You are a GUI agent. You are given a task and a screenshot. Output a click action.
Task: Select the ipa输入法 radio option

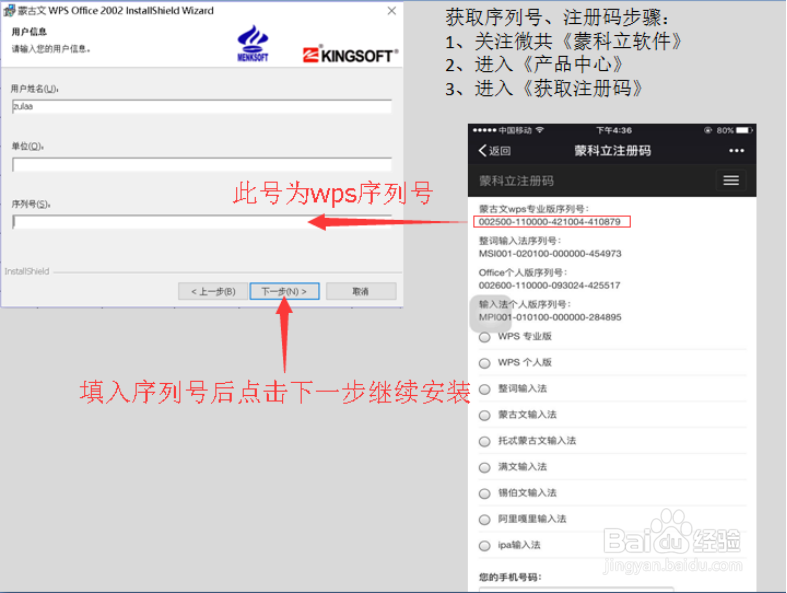click(x=484, y=546)
